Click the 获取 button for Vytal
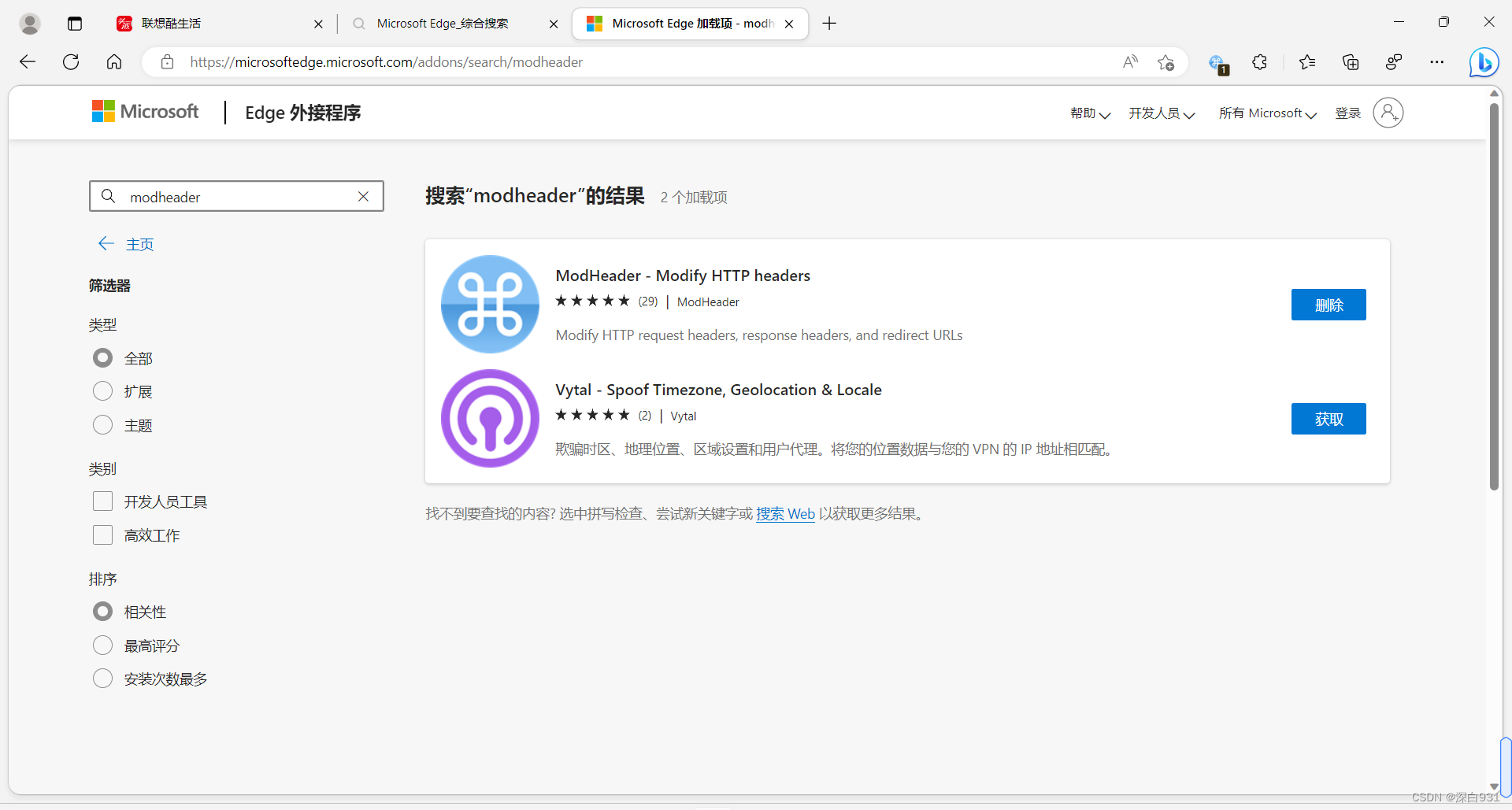 pos(1329,419)
